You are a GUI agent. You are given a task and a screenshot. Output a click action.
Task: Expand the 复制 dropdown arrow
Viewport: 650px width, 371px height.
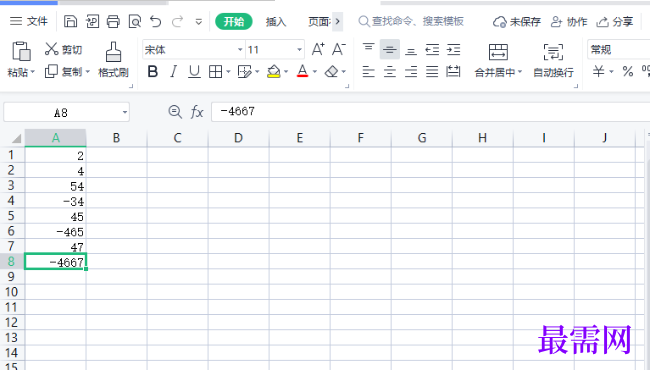click(x=87, y=72)
